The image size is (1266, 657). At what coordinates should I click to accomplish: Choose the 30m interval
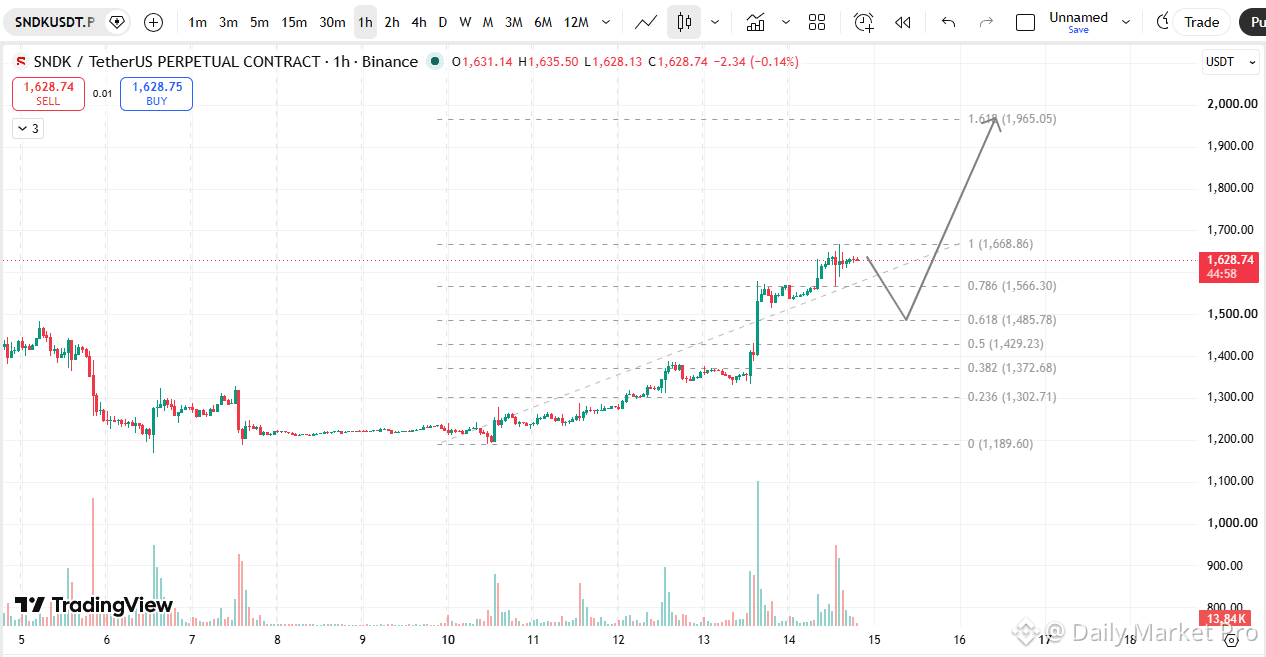pyautogui.click(x=332, y=22)
